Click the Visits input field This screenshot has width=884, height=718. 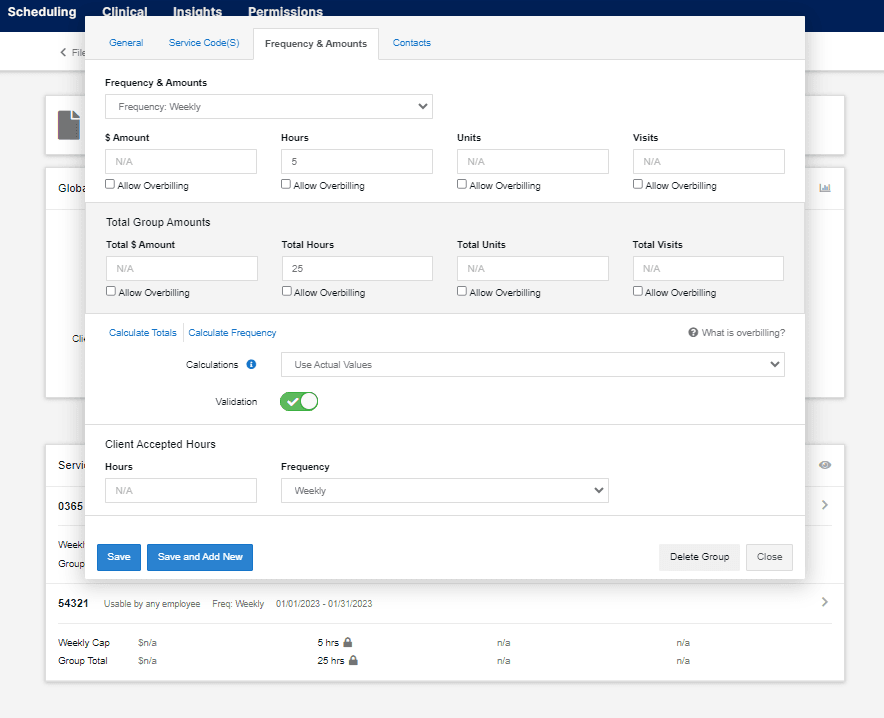(x=709, y=161)
